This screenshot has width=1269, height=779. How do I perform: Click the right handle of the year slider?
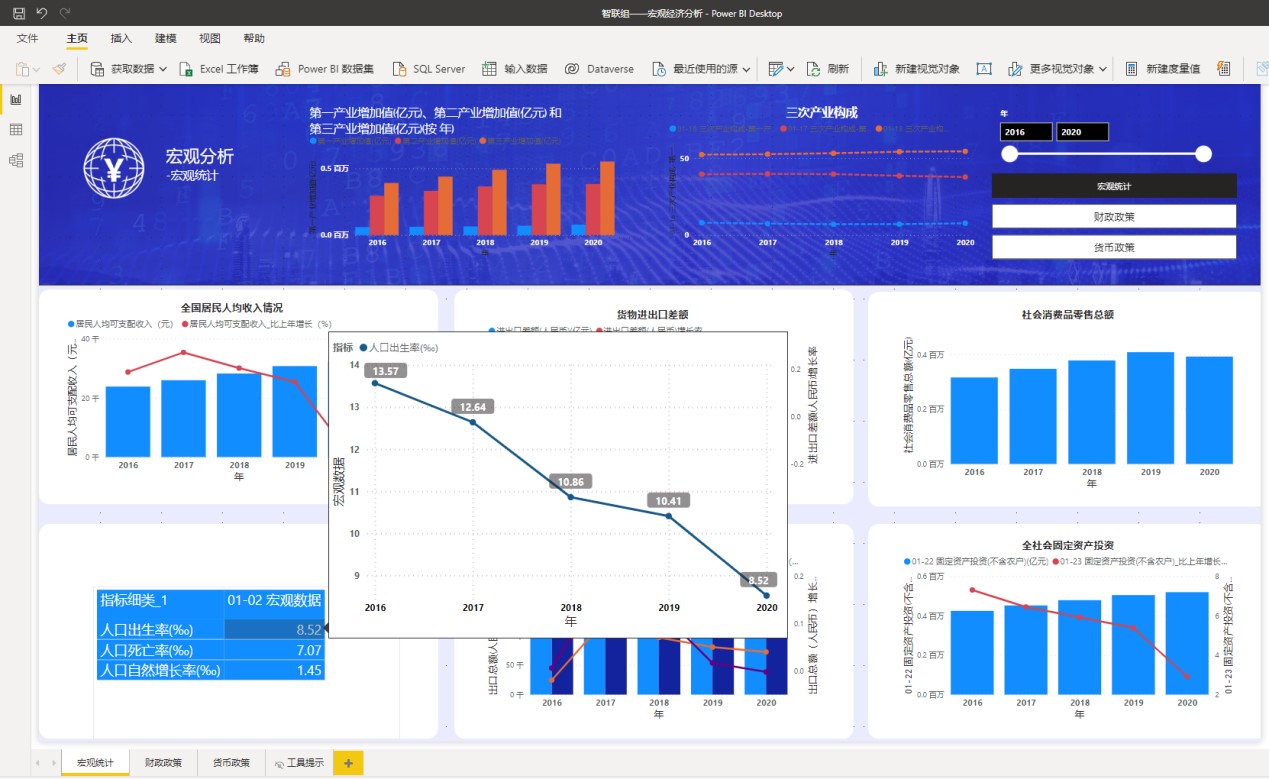[x=1203, y=154]
